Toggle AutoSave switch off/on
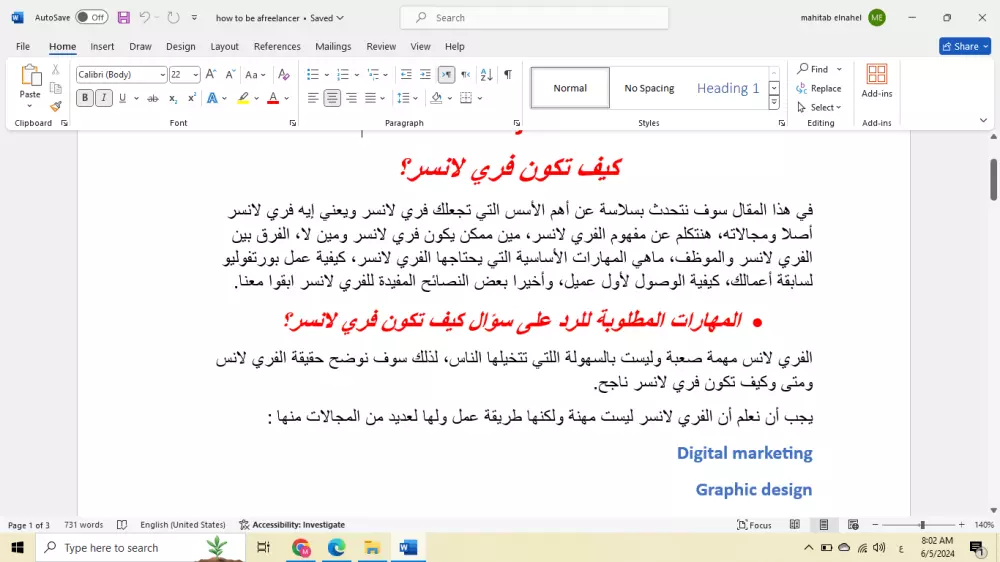The height and width of the screenshot is (562, 1000). point(91,18)
